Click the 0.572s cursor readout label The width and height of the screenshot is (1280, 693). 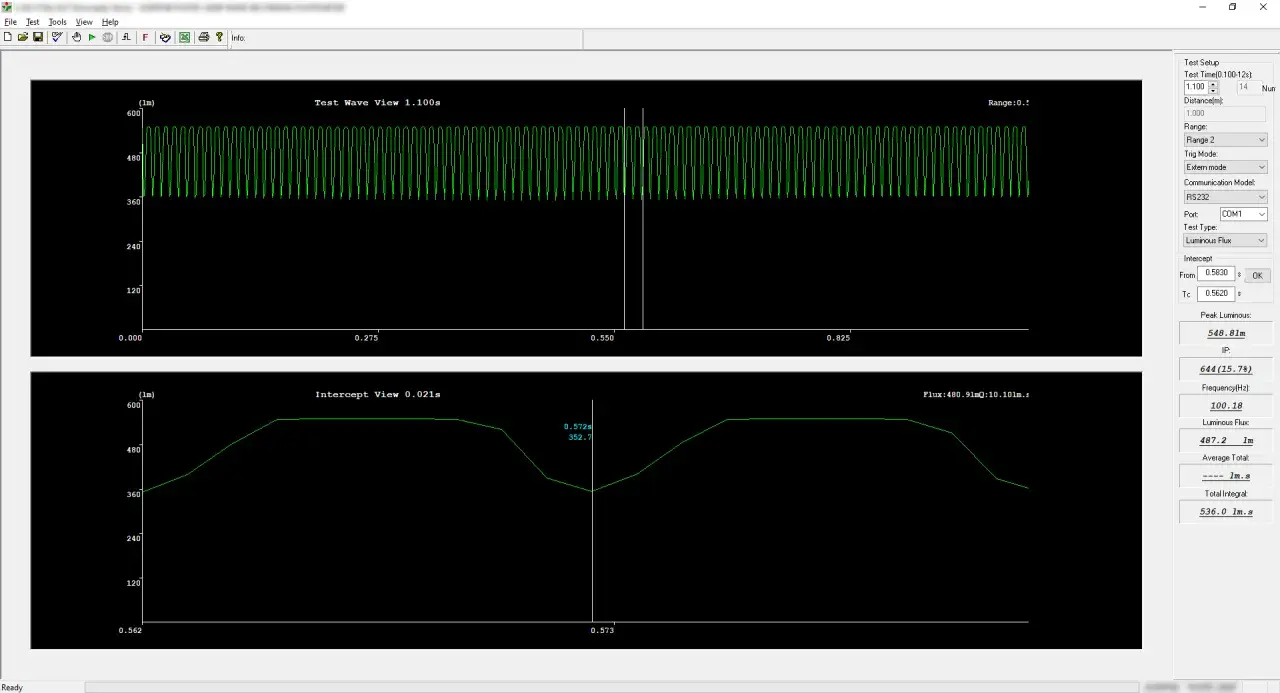pos(579,427)
